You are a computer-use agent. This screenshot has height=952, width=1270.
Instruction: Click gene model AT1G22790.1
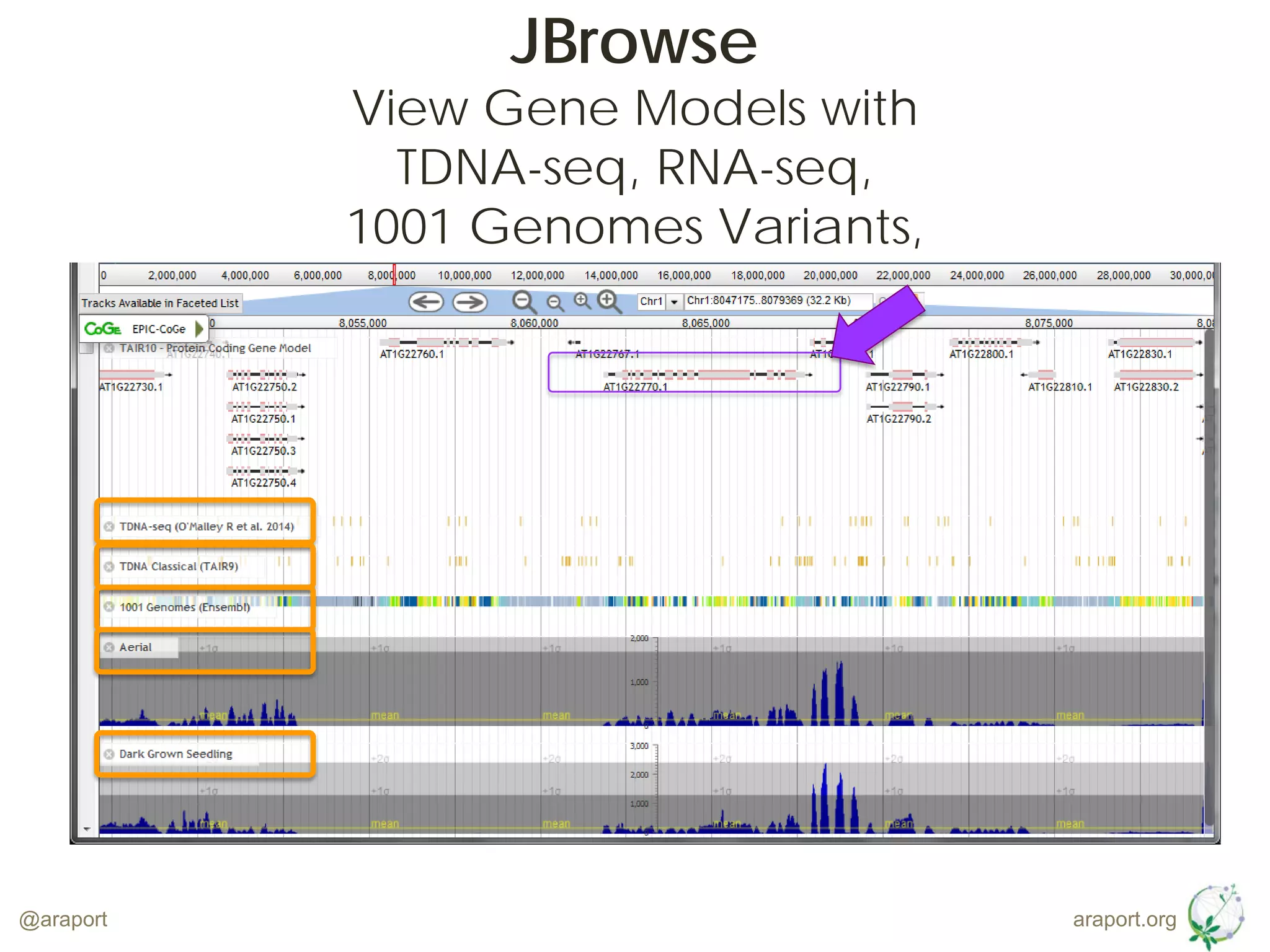click(x=905, y=374)
